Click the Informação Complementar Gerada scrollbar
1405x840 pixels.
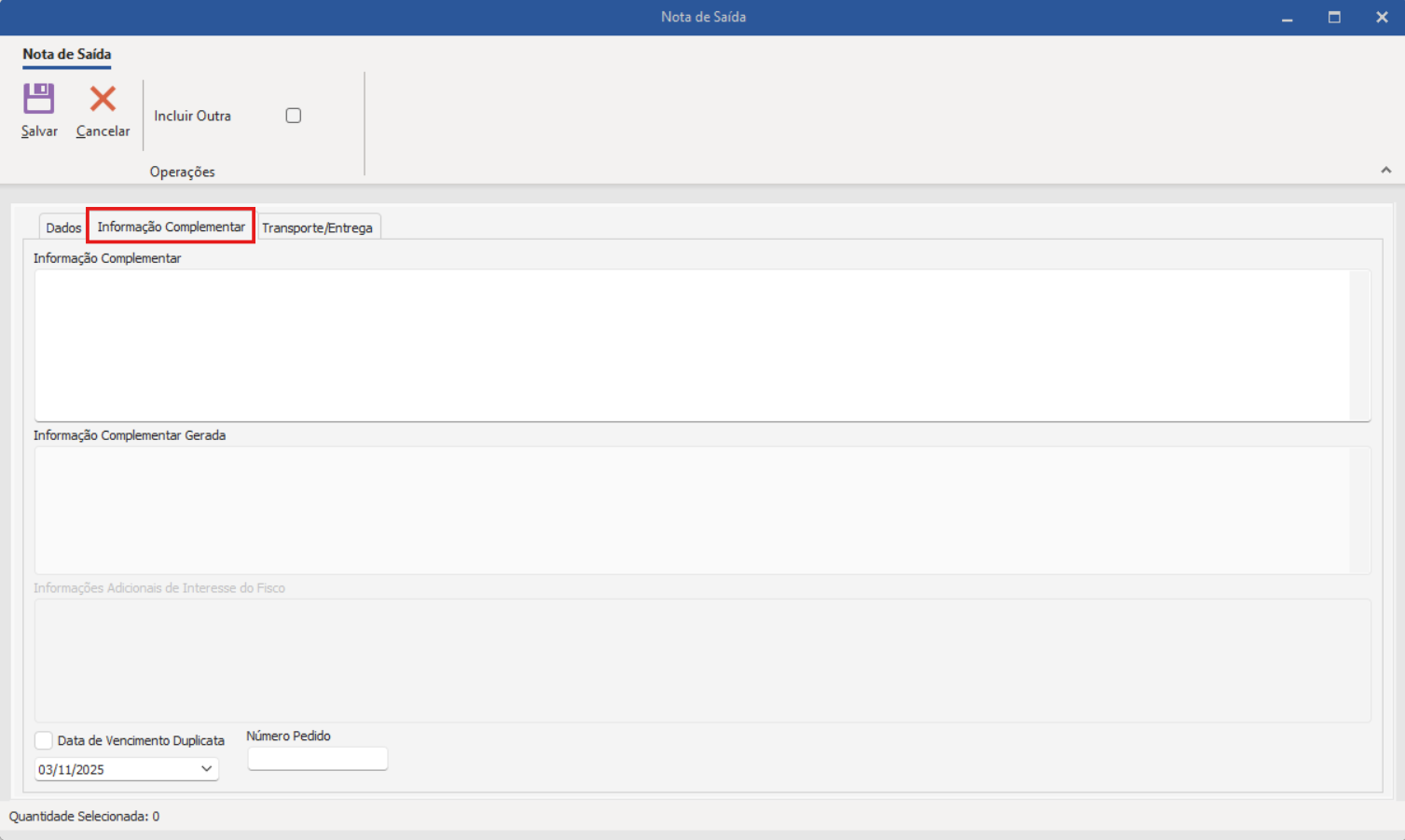tap(1360, 510)
